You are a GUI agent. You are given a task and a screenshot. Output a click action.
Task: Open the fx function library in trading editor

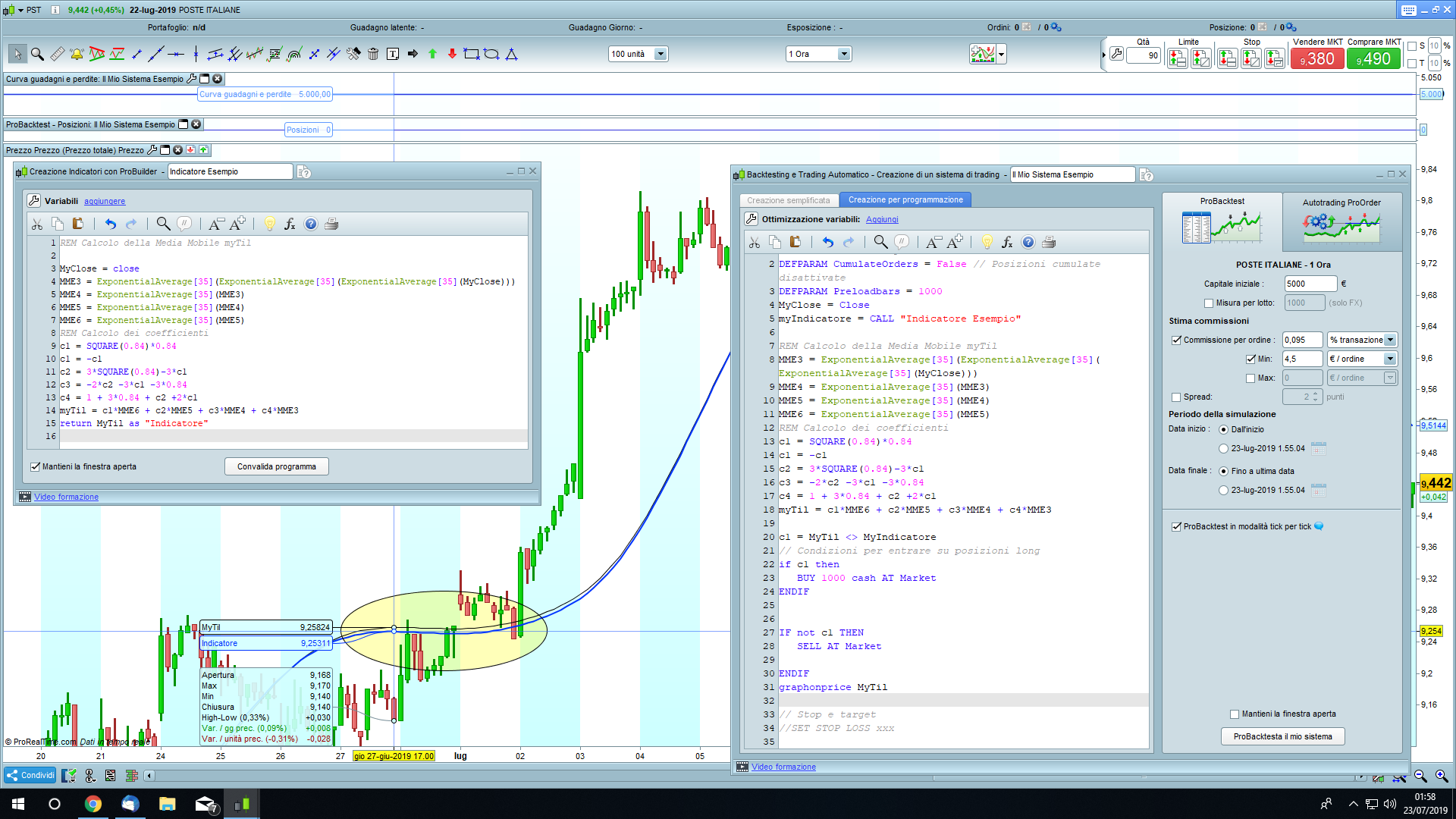tap(1007, 242)
